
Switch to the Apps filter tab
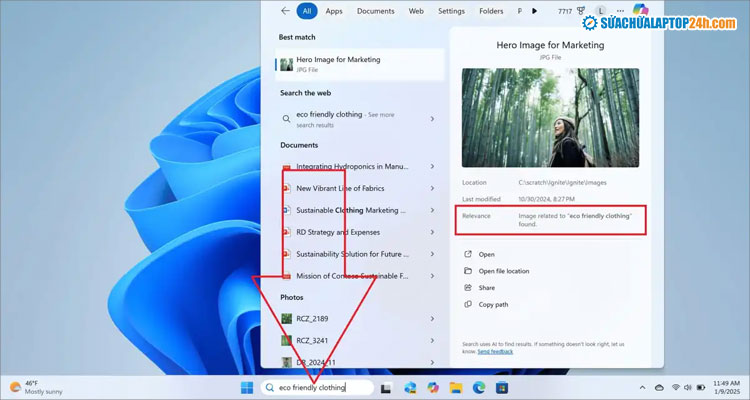[x=334, y=11]
